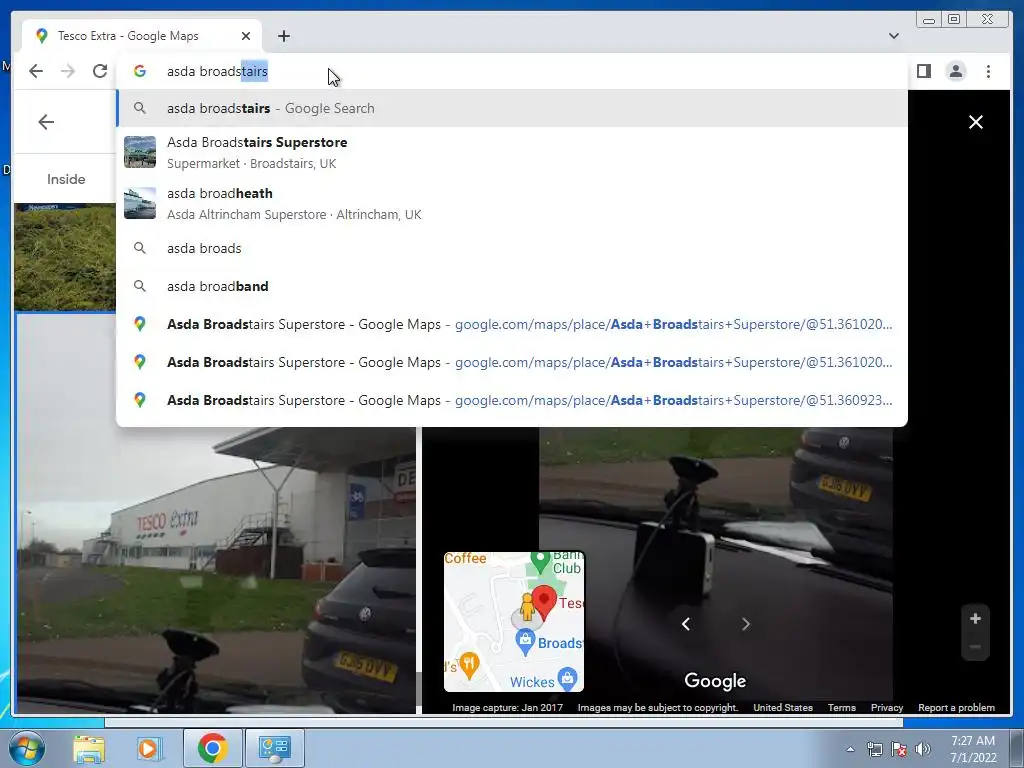The image size is (1024, 768).
Task: Click the asda broadheath thumbnail image
Action: [x=140, y=203]
